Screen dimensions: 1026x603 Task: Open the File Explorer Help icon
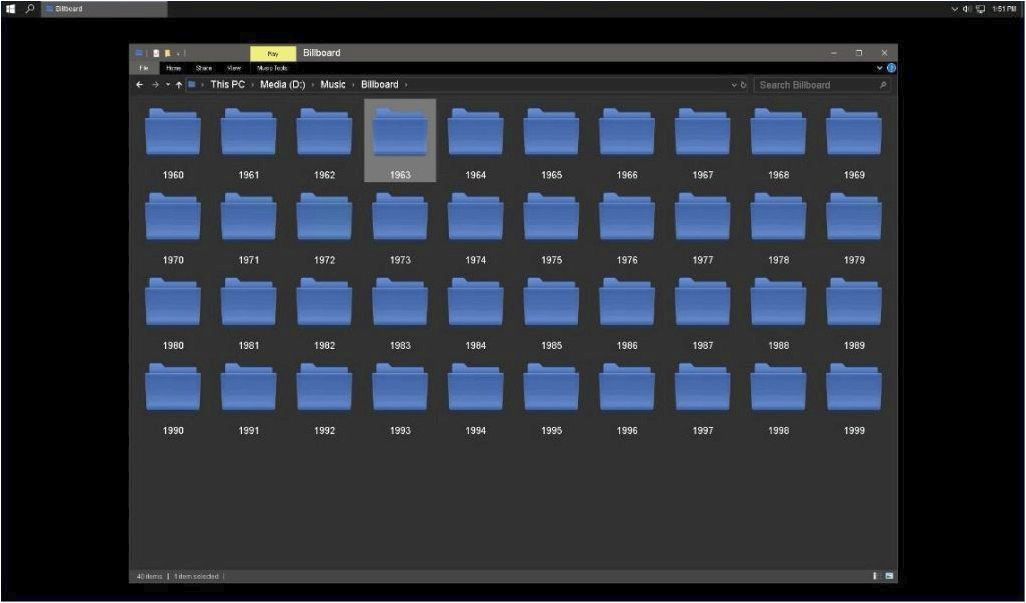point(891,68)
